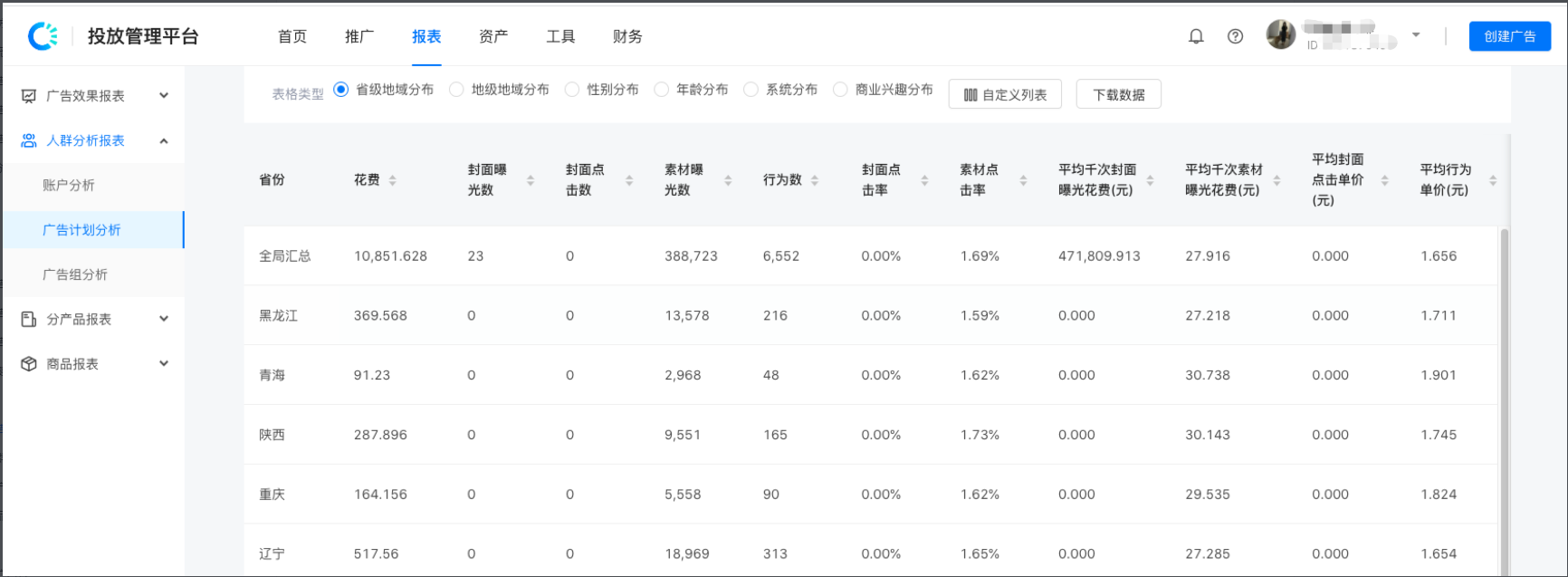This screenshot has width=1568, height=577.
Task: Click the 下载数据 button
Action: coord(1119,94)
